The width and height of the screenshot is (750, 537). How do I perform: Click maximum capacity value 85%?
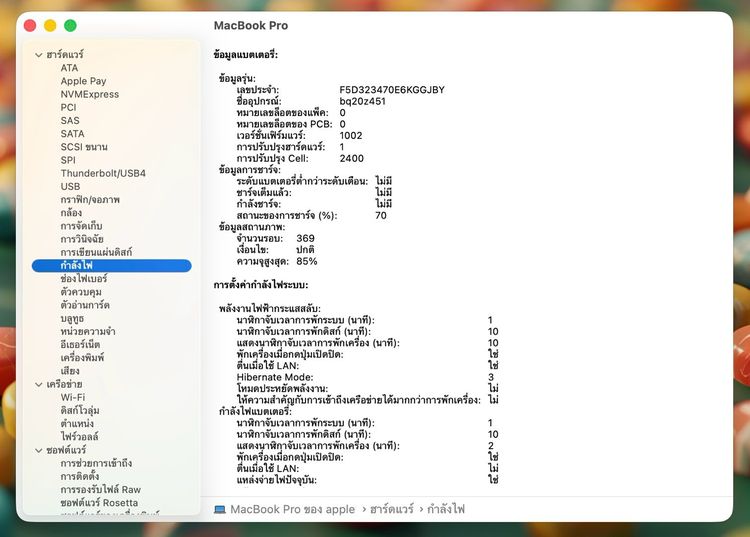coord(307,261)
